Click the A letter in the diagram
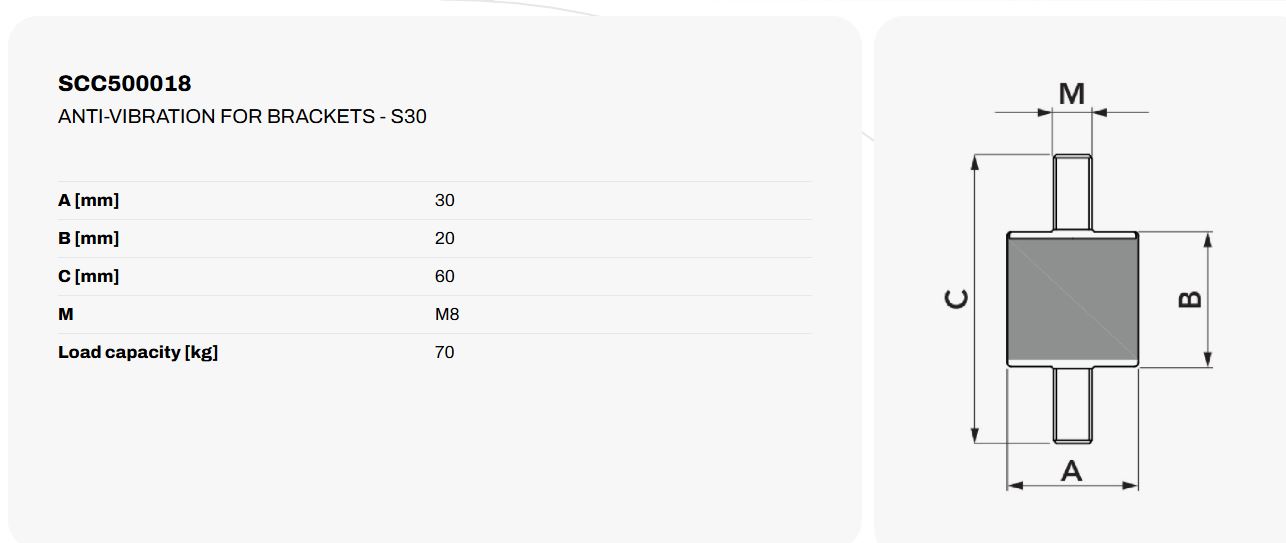This screenshot has height=543, width=1286. [1072, 470]
